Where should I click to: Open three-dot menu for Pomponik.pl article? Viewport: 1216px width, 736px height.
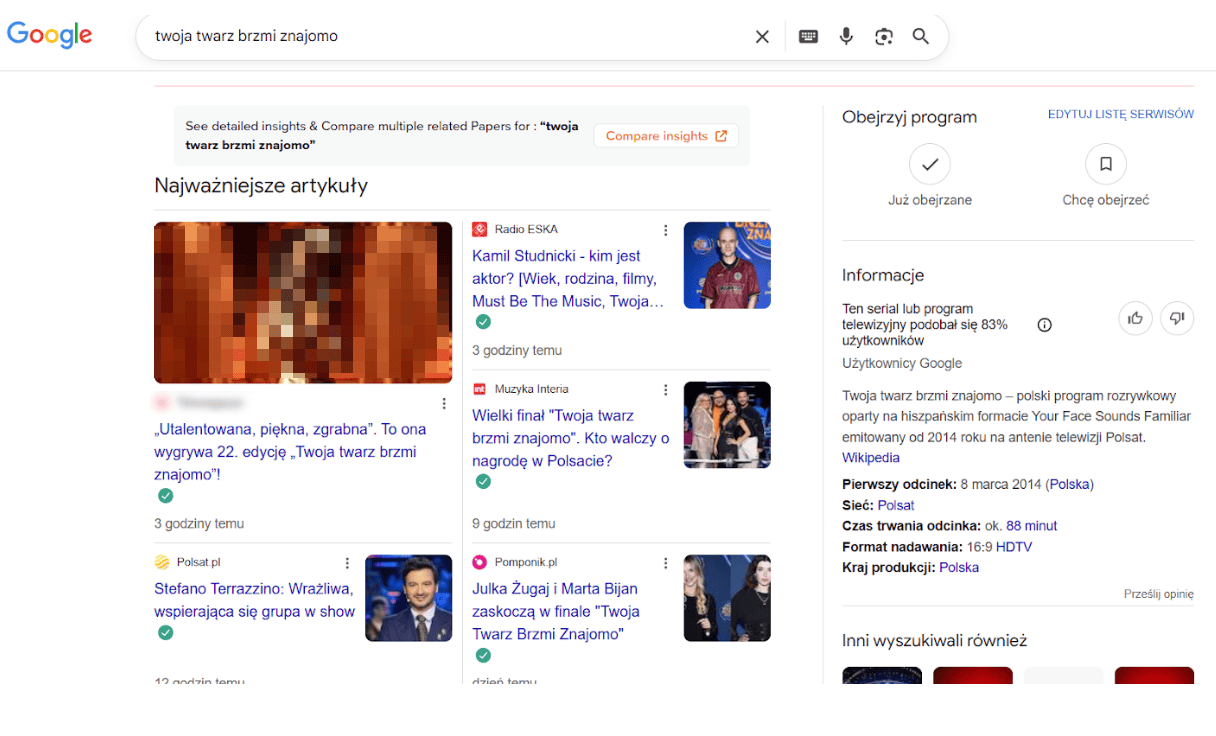coord(666,563)
